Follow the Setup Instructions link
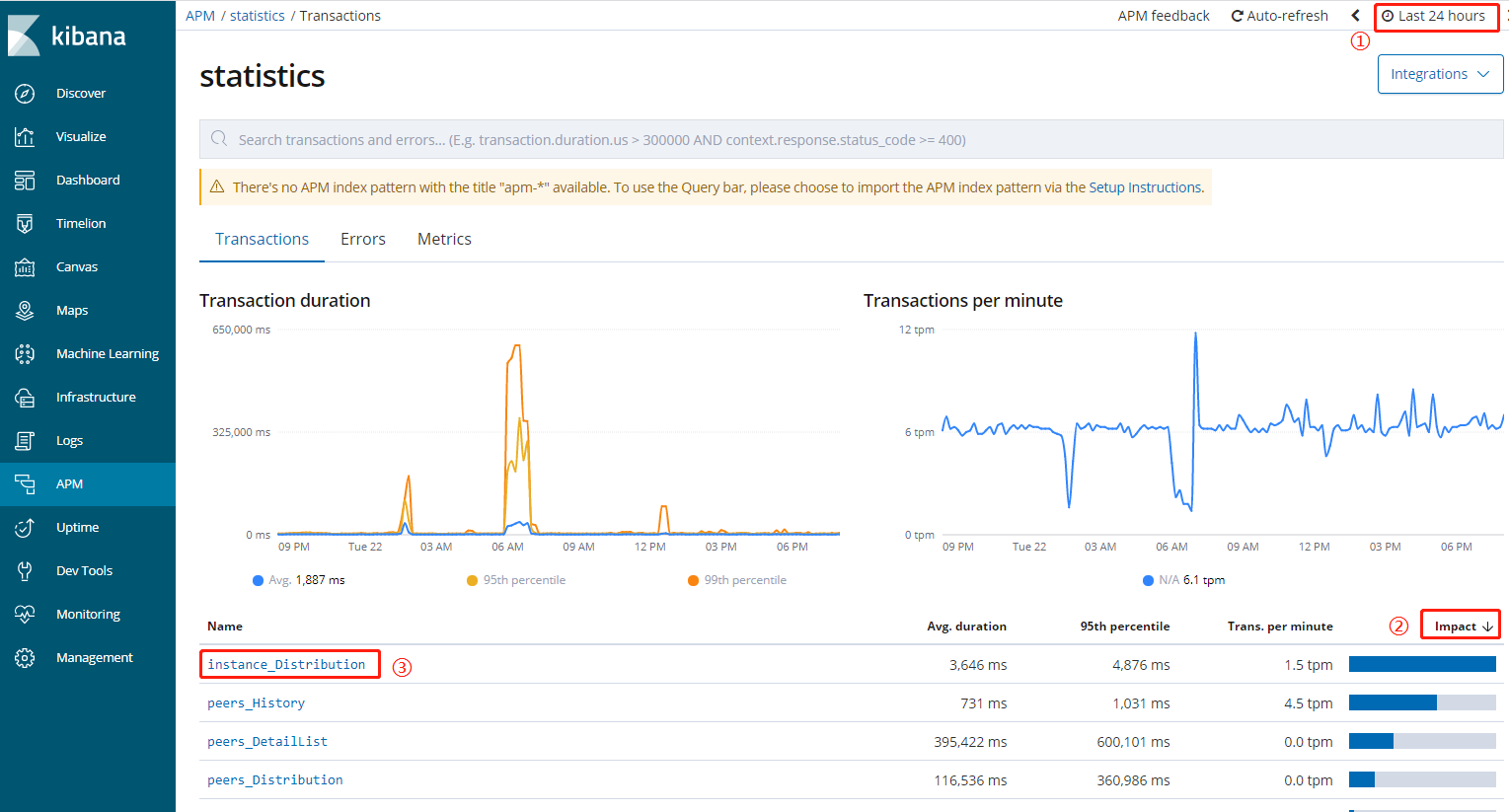Viewport: 1509px width, 812px height. pyautogui.click(x=1145, y=187)
